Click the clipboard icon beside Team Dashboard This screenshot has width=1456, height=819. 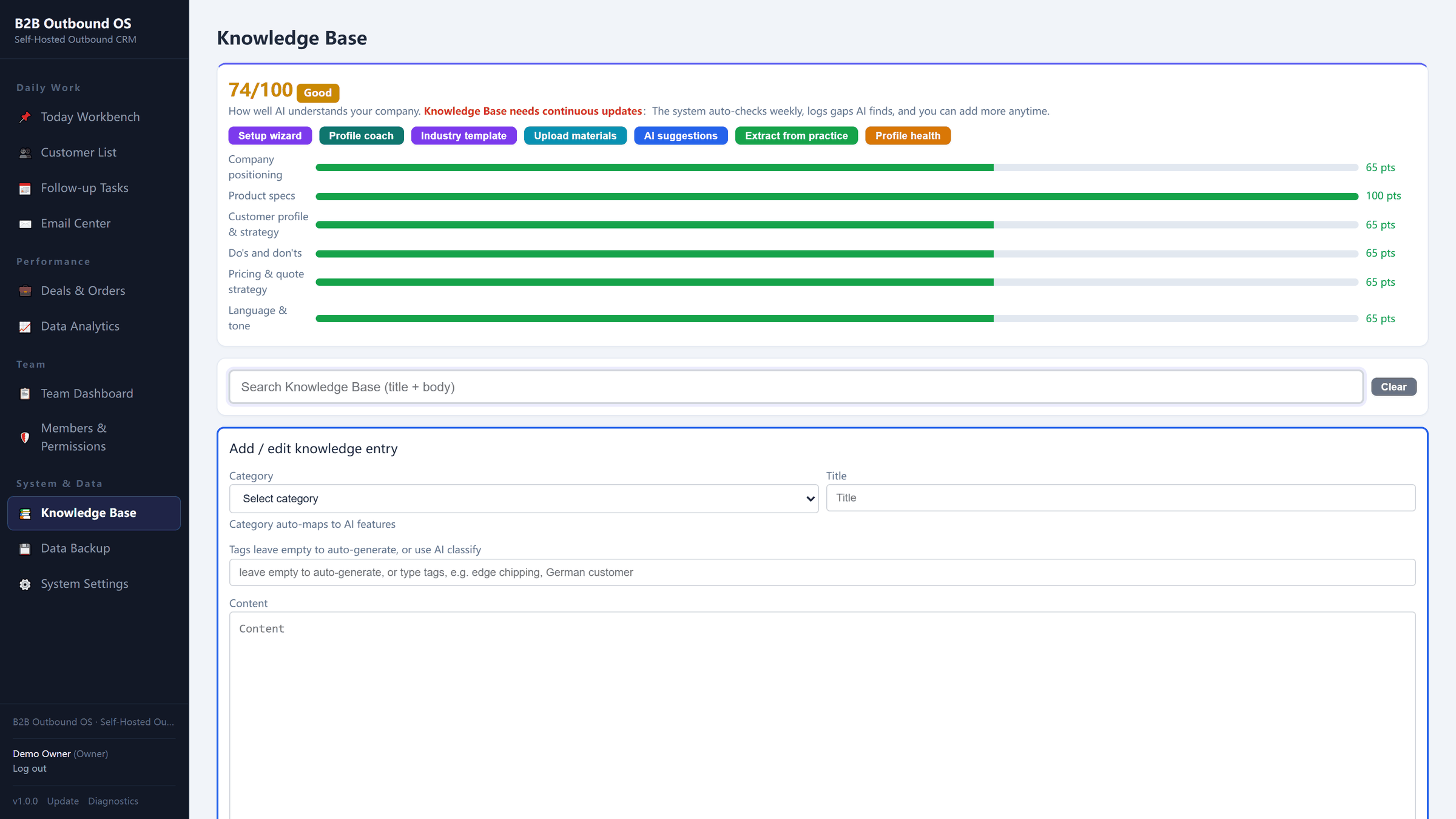pos(25,394)
